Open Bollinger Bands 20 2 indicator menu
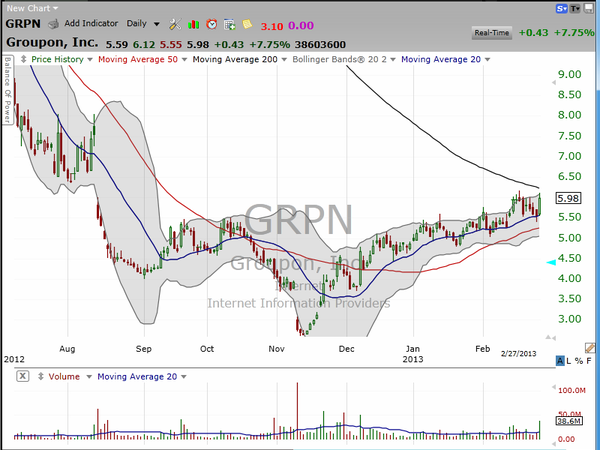600x450 pixels. click(344, 59)
